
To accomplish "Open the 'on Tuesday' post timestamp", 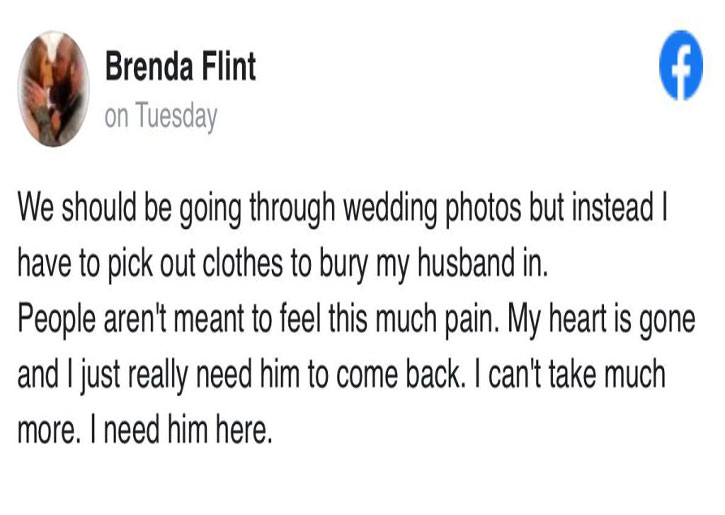I will 161,116.
